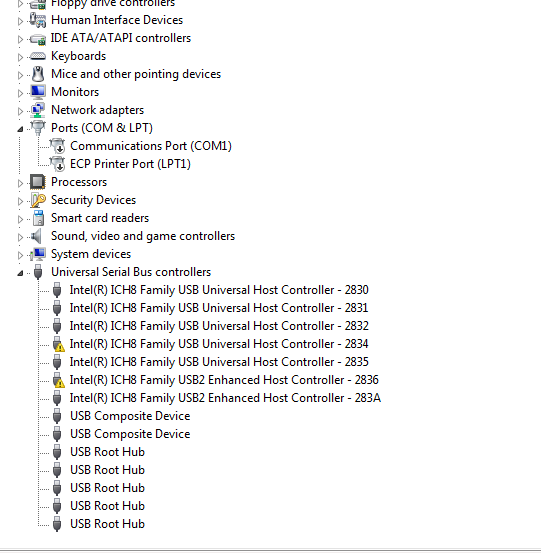Click the "Network adapters" label

click(98, 110)
